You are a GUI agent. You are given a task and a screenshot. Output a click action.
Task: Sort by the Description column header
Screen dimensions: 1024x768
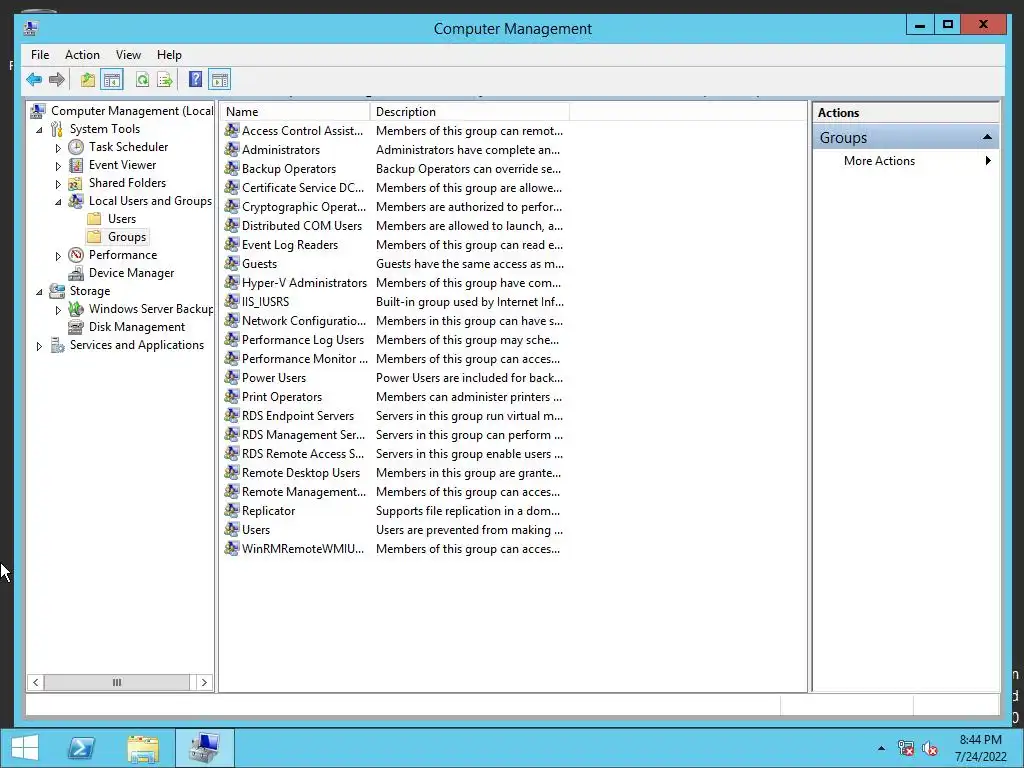pos(470,112)
